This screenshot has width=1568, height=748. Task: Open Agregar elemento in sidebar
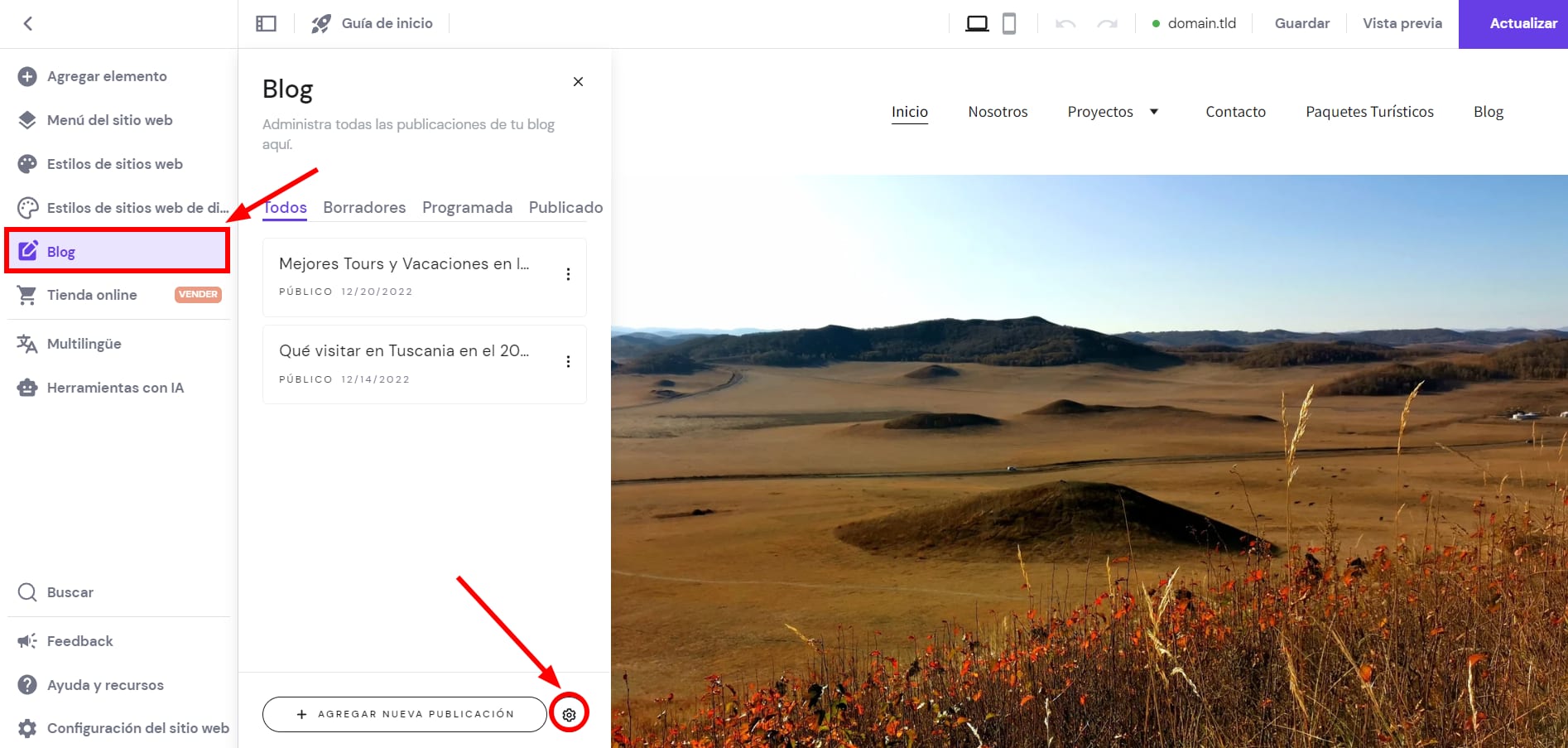click(107, 76)
